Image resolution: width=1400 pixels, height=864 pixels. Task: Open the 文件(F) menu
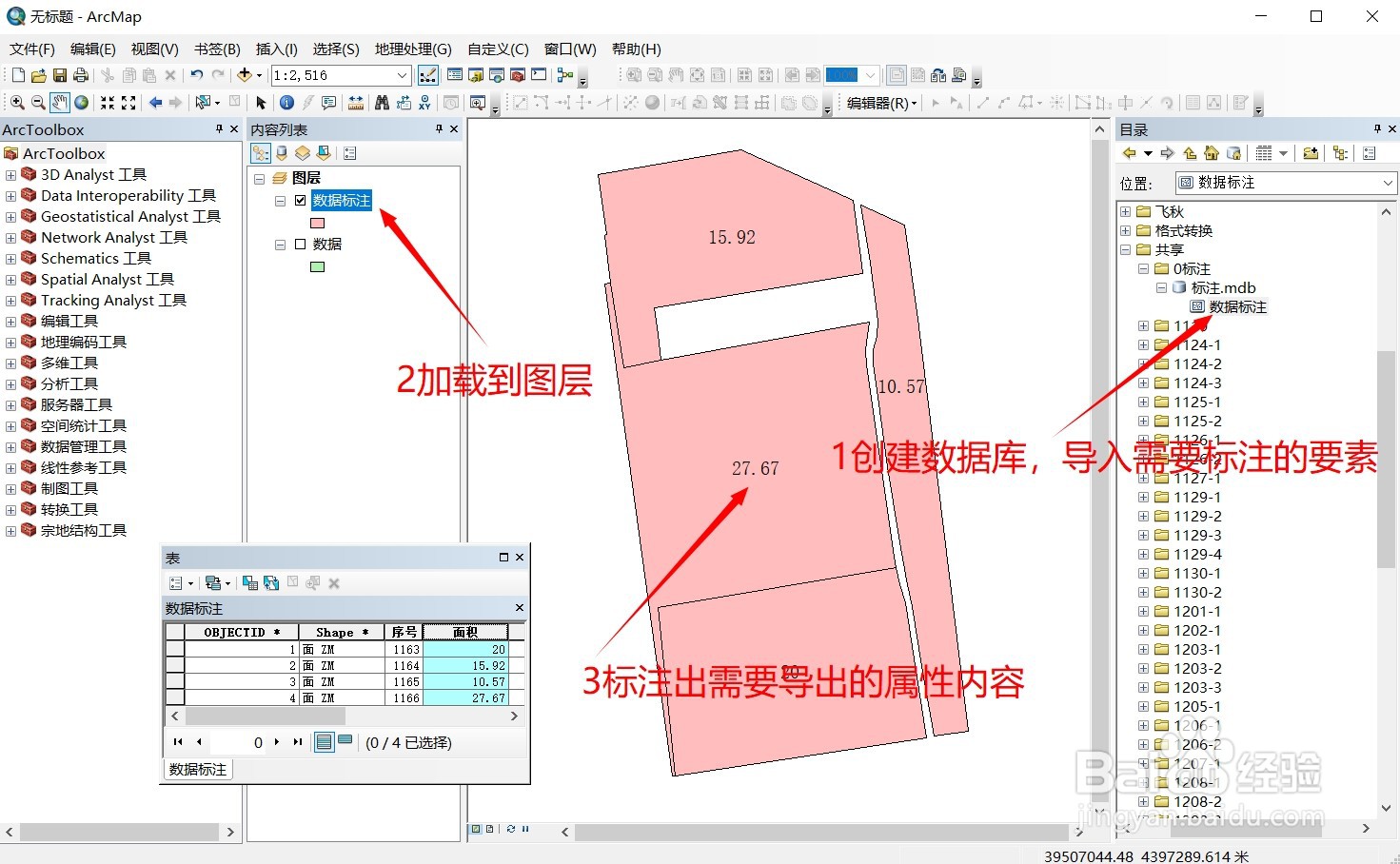click(x=32, y=49)
